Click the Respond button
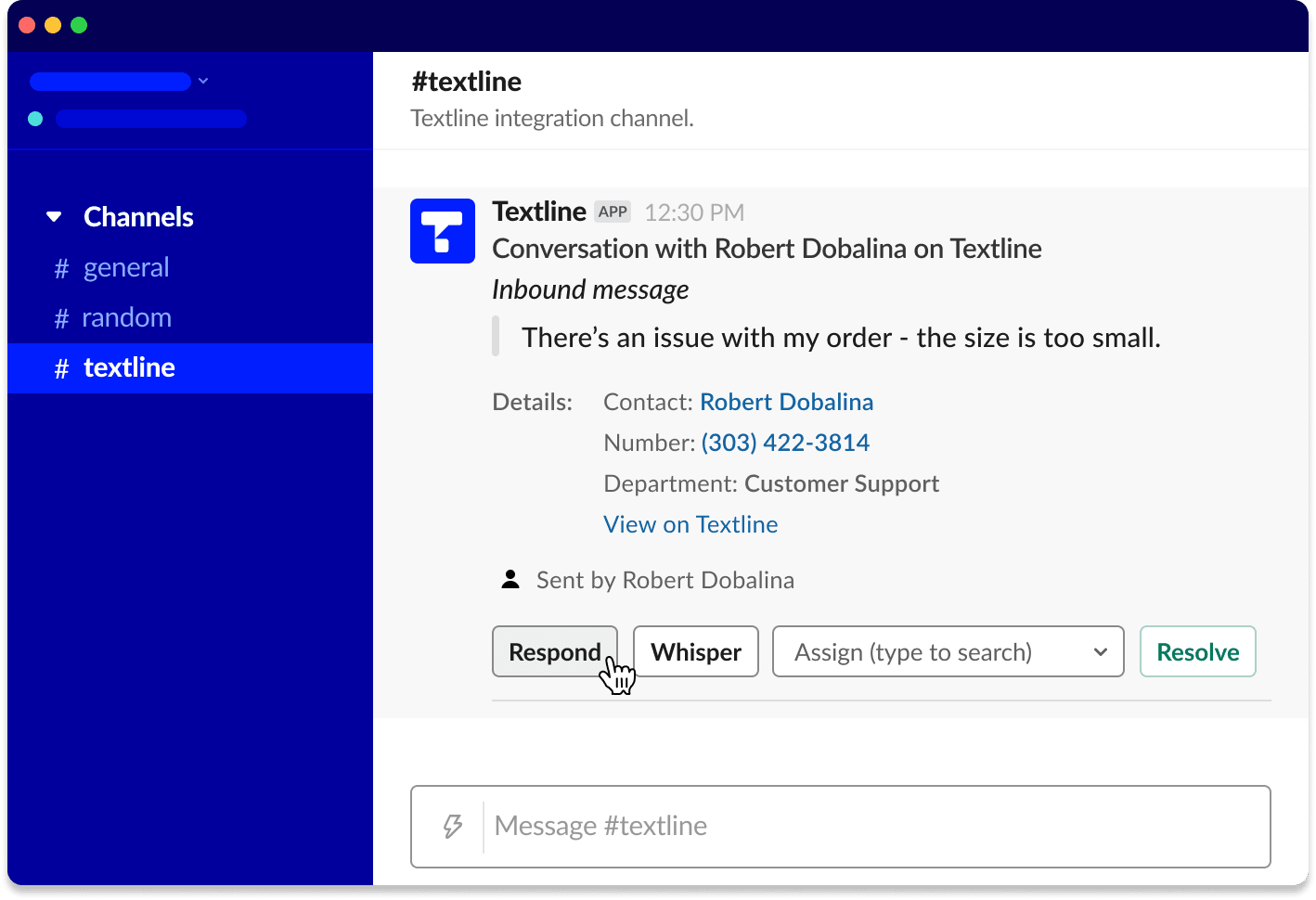This screenshot has width=1316, height=900. [x=555, y=651]
